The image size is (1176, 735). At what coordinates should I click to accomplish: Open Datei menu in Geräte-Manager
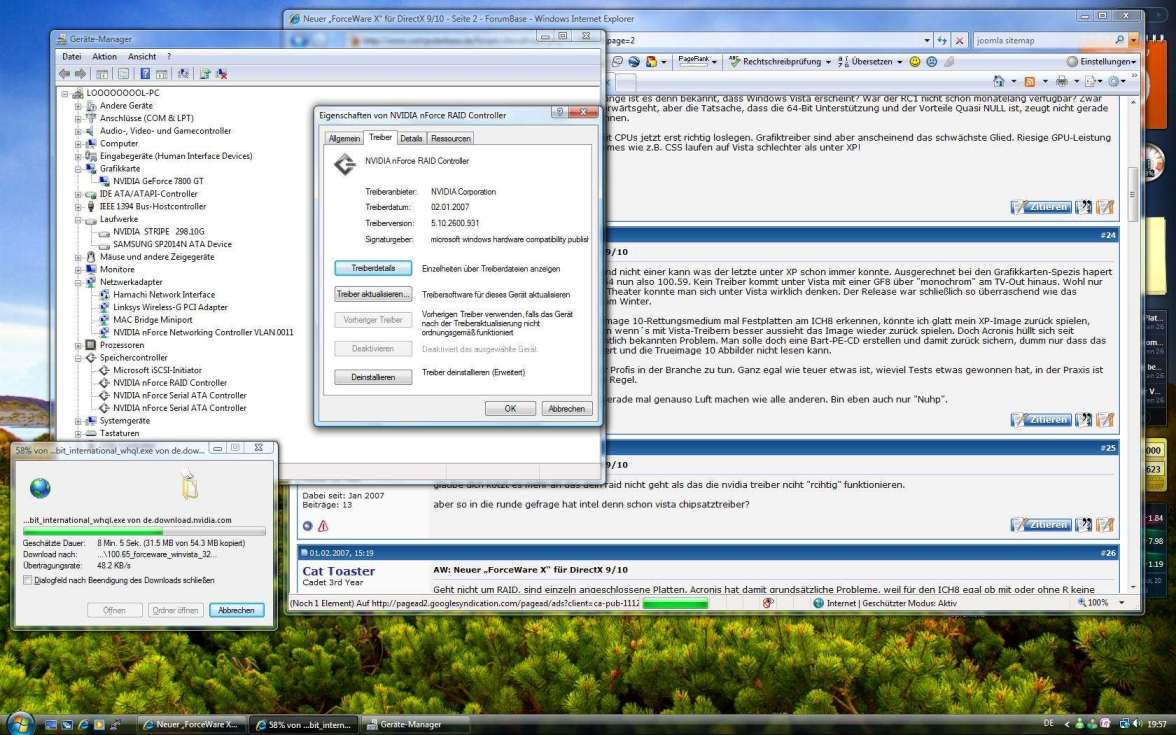(x=72, y=56)
